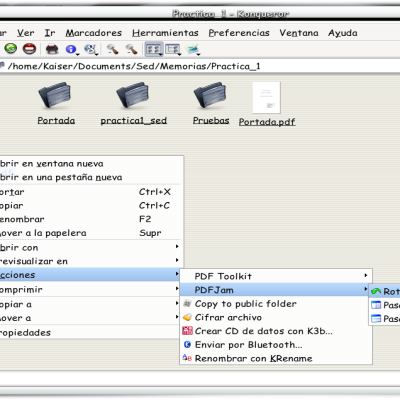Select Copiar in context menu

click(x=91, y=206)
